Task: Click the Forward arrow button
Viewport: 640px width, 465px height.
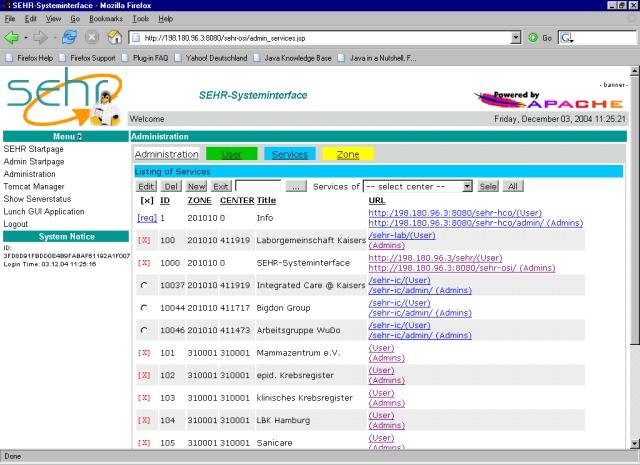Action: [x=40, y=38]
